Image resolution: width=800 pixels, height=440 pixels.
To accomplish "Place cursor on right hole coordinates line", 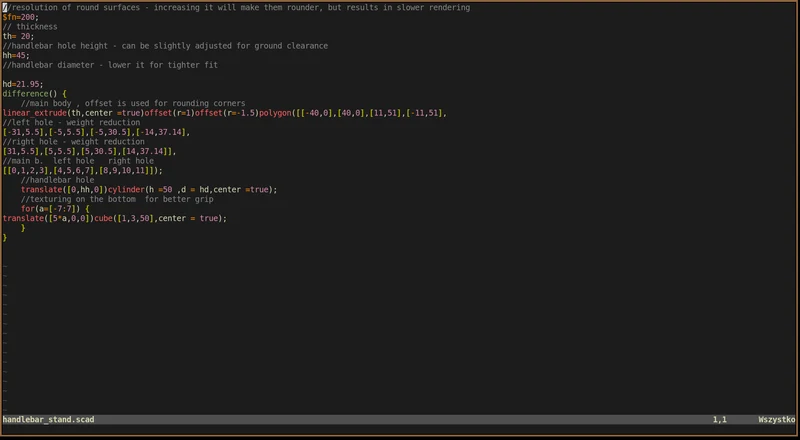I will pos(89,152).
